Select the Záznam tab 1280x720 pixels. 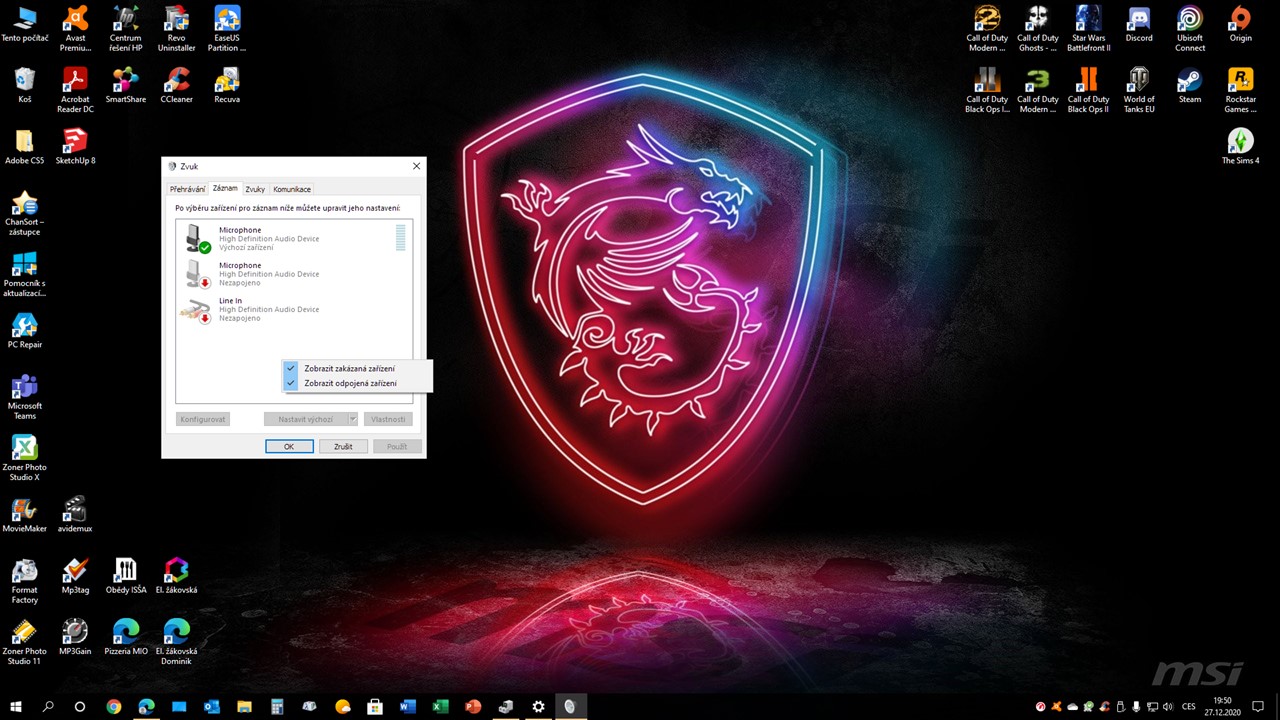click(225, 188)
